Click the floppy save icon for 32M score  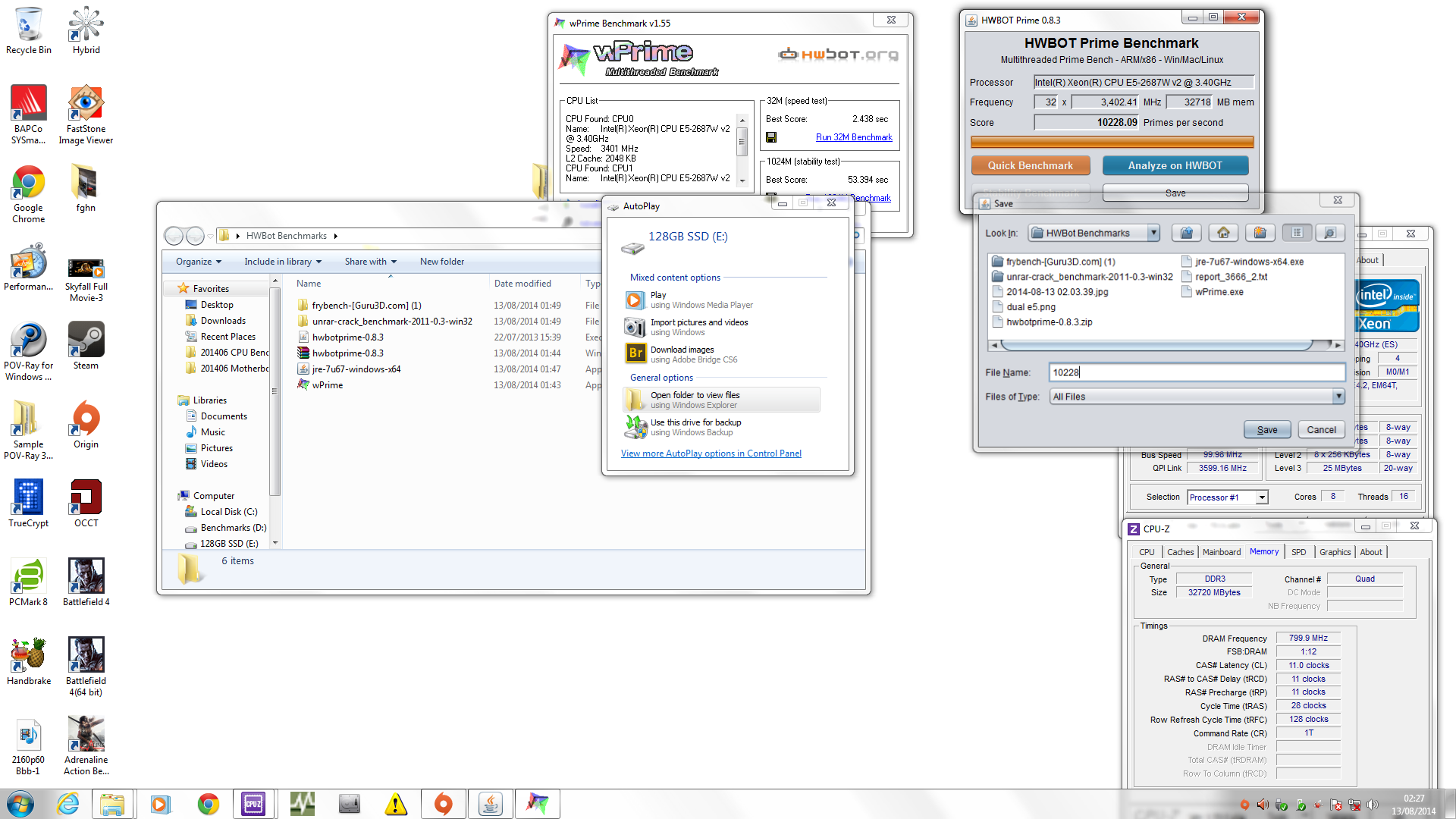click(x=771, y=137)
